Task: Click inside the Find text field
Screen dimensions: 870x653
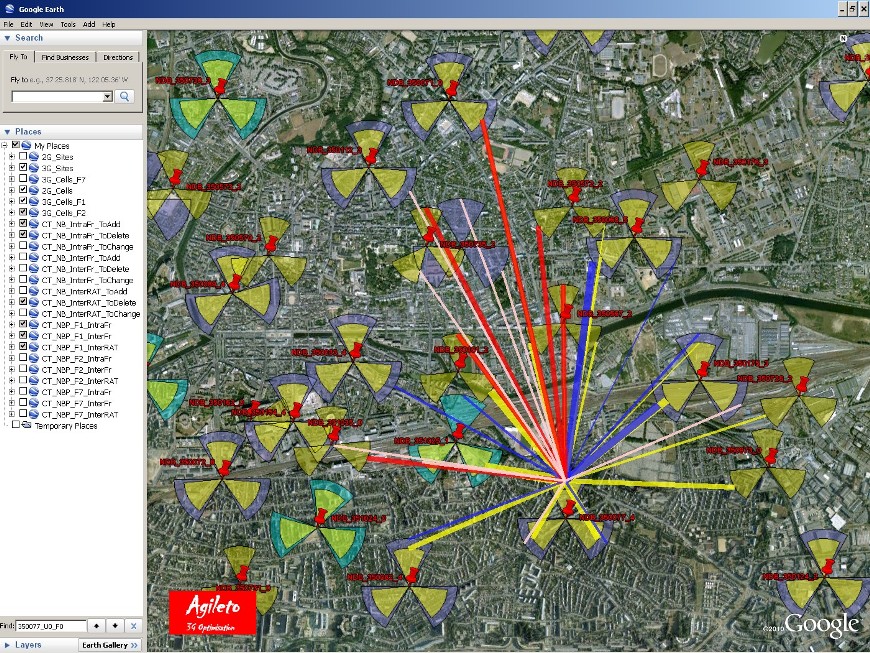Action: pyautogui.click(x=51, y=626)
